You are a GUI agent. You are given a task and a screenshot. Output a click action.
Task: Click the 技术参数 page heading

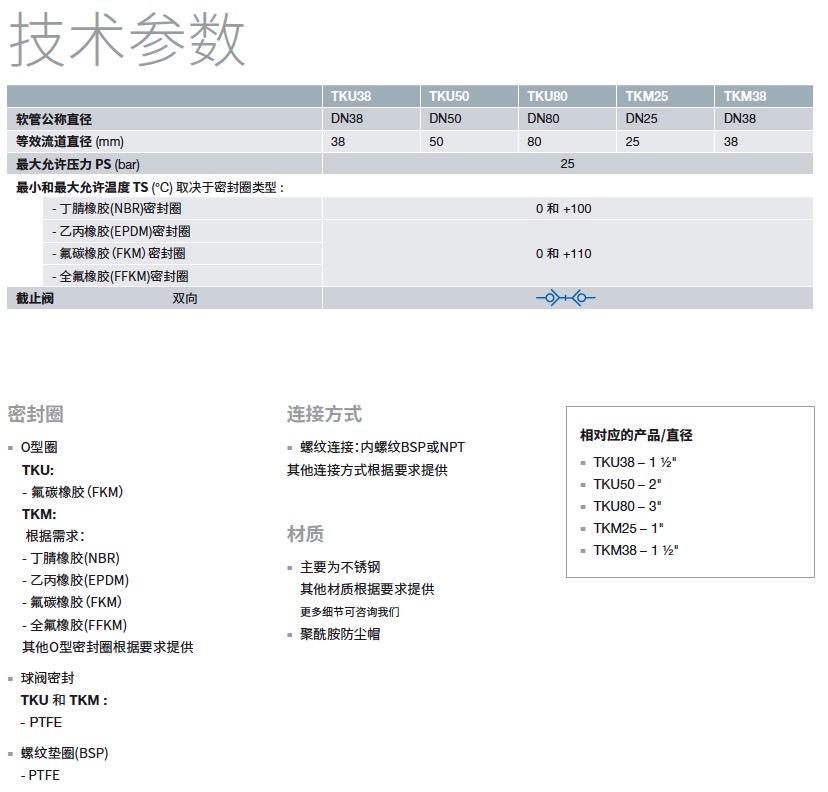click(x=127, y=40)
